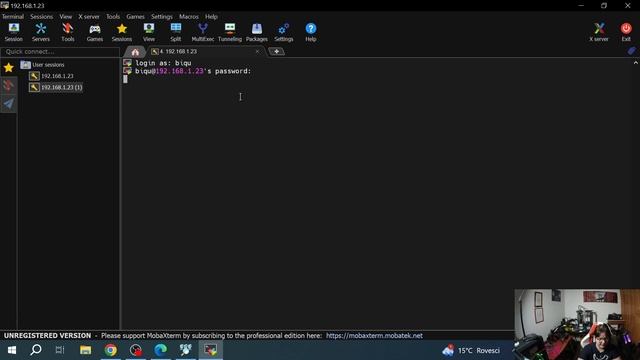
Task: Open the 15°C weather widget
Action: [471, 350]
